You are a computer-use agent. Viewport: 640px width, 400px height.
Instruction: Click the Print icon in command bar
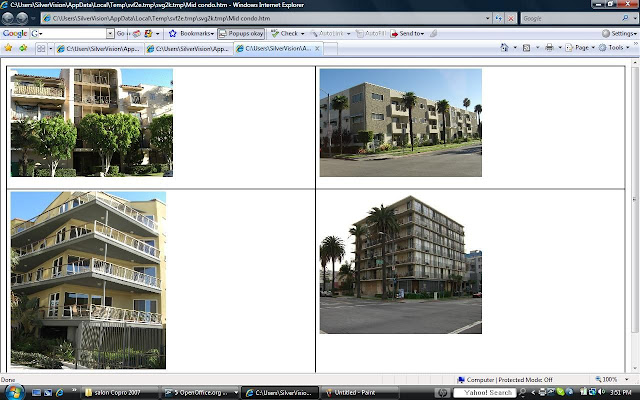click(x=549, y=47)
